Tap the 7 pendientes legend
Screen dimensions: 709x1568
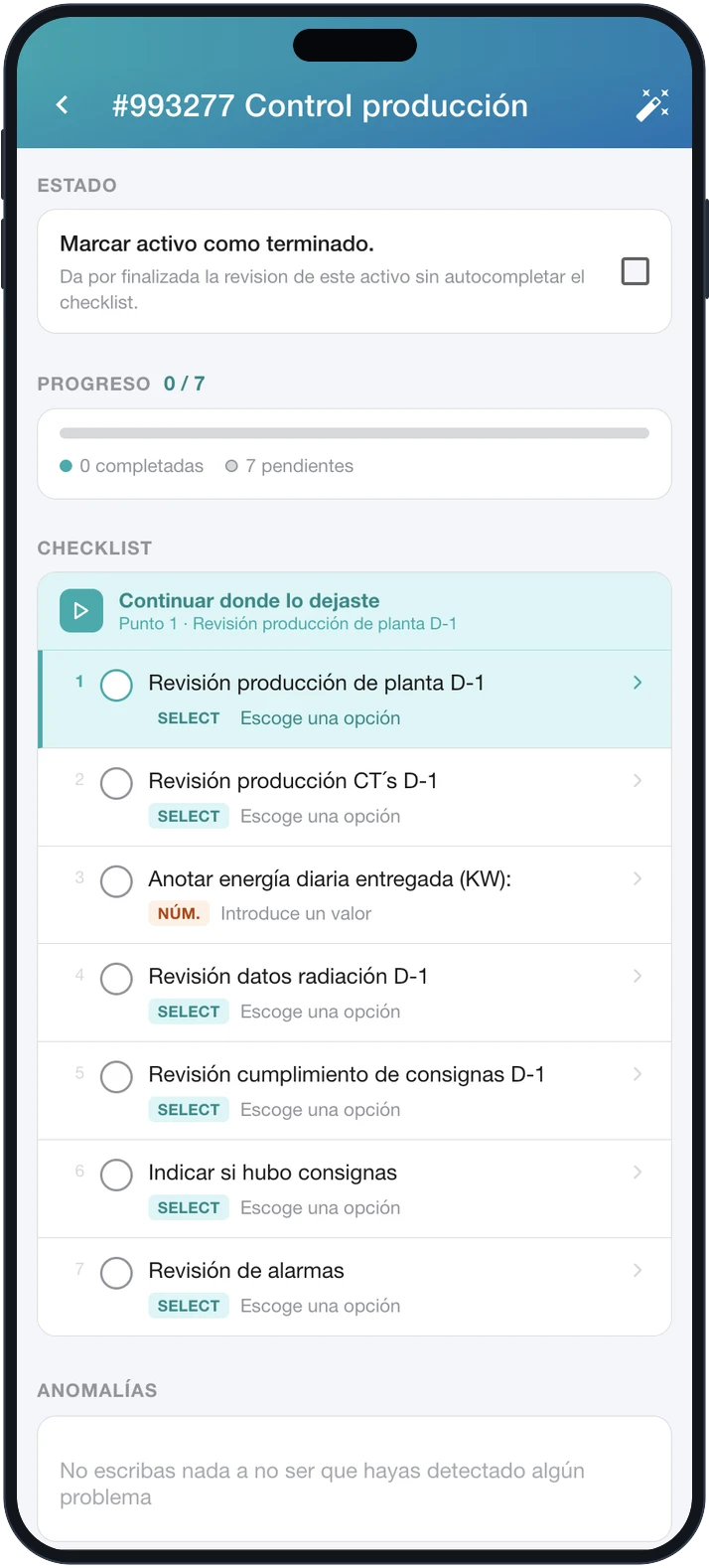(x=289, y=466)
